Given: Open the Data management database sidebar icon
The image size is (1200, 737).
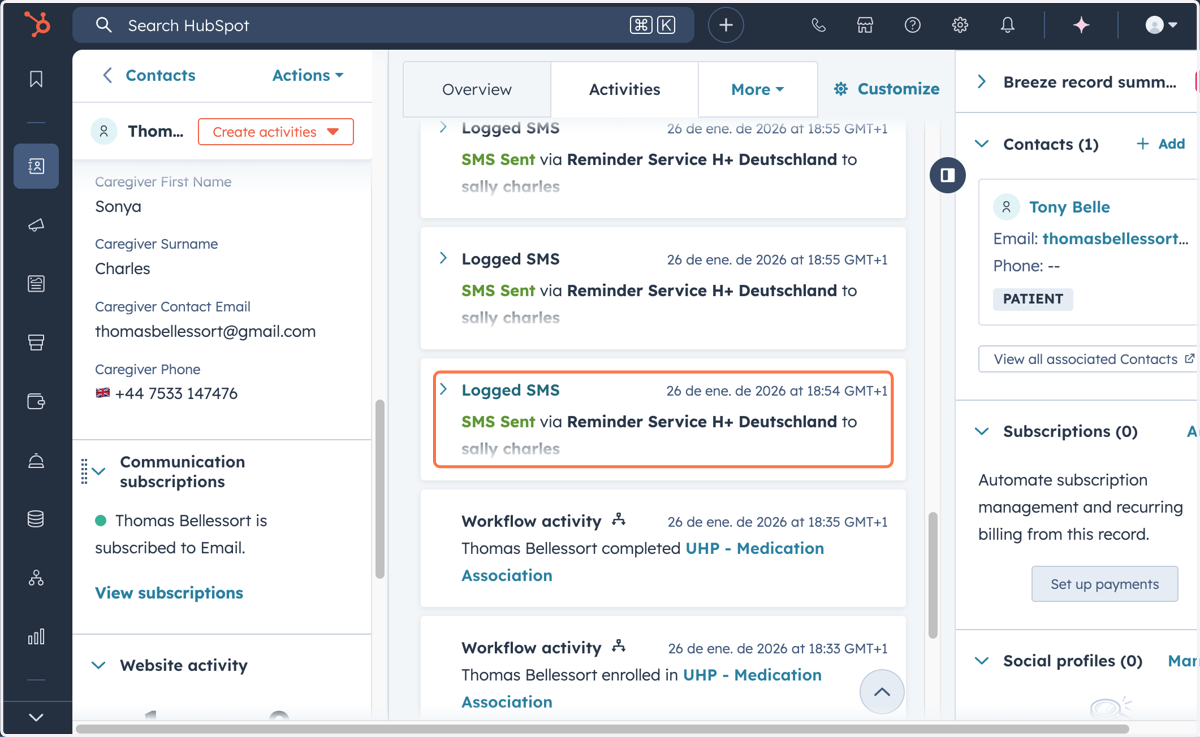Looking at the screenshot, I should (x=36, y=519).
